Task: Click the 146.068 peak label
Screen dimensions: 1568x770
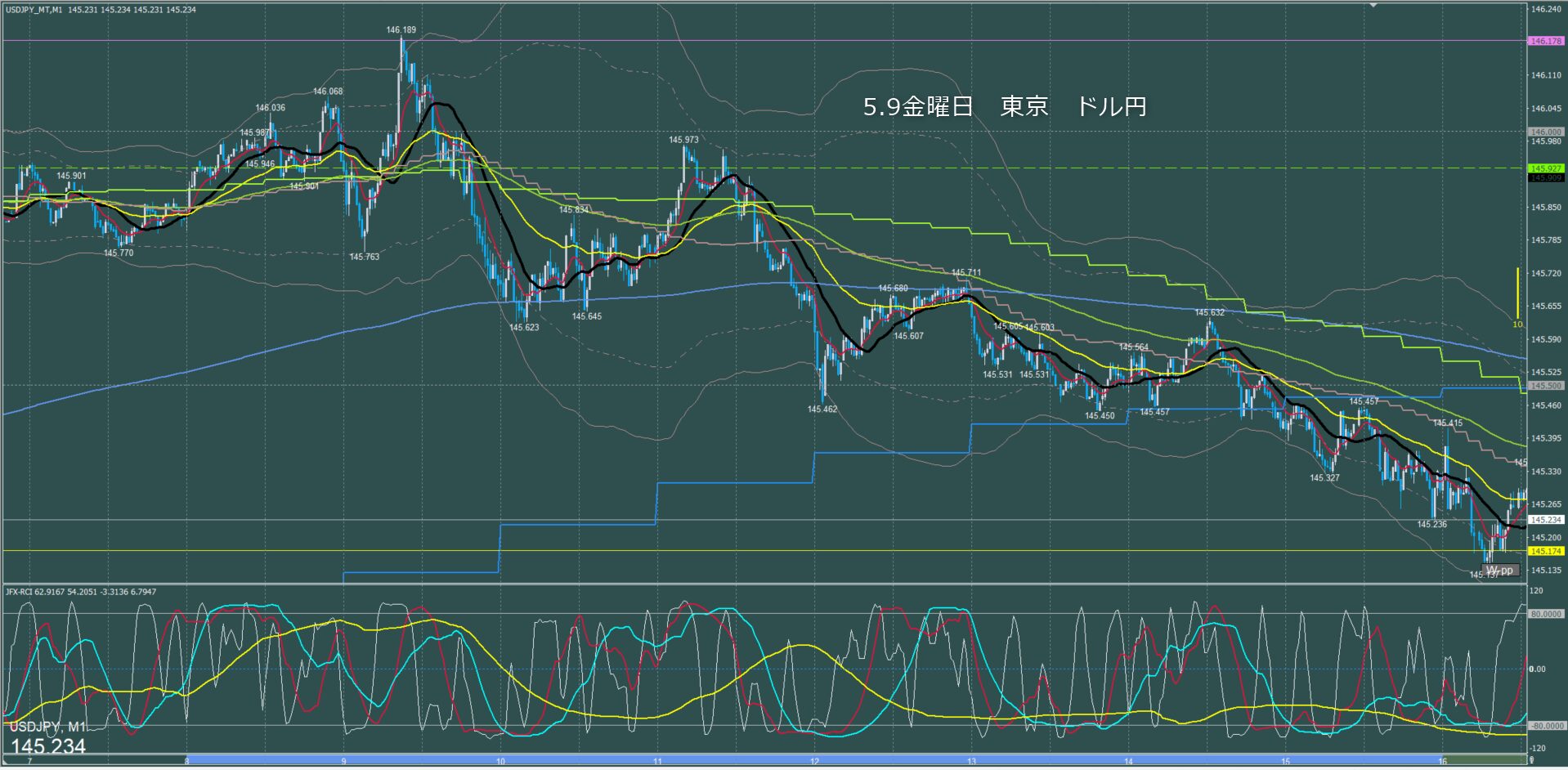Action: tap(328, 92)
